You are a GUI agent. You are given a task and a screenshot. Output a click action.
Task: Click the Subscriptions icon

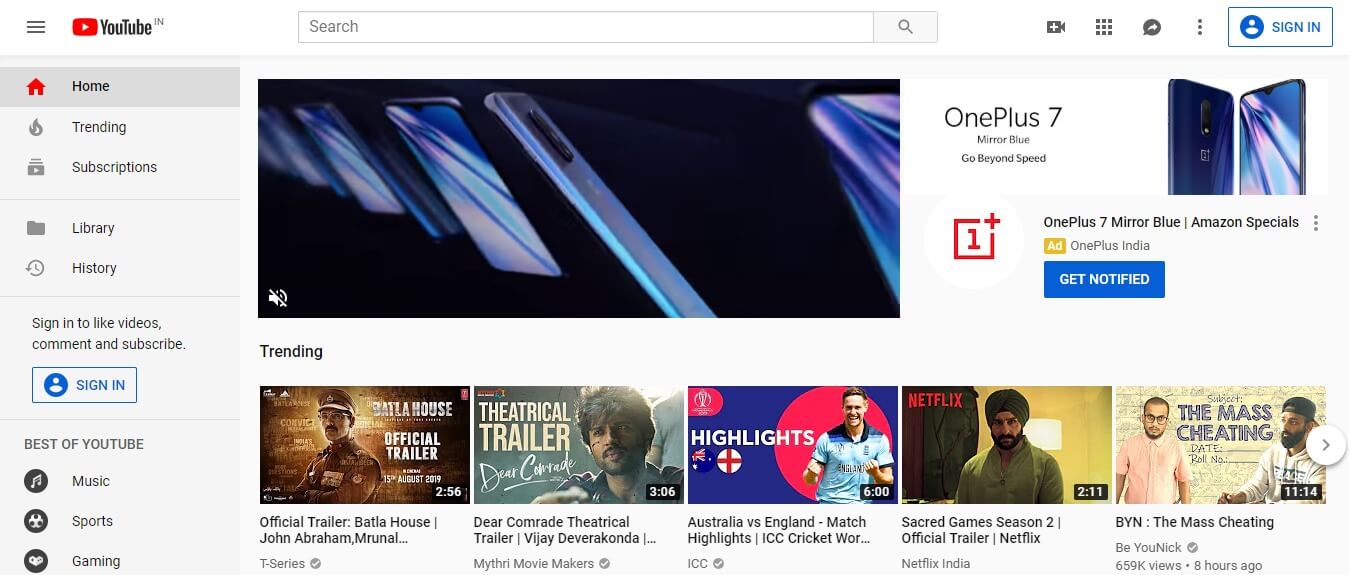click(x=36, y=167)
